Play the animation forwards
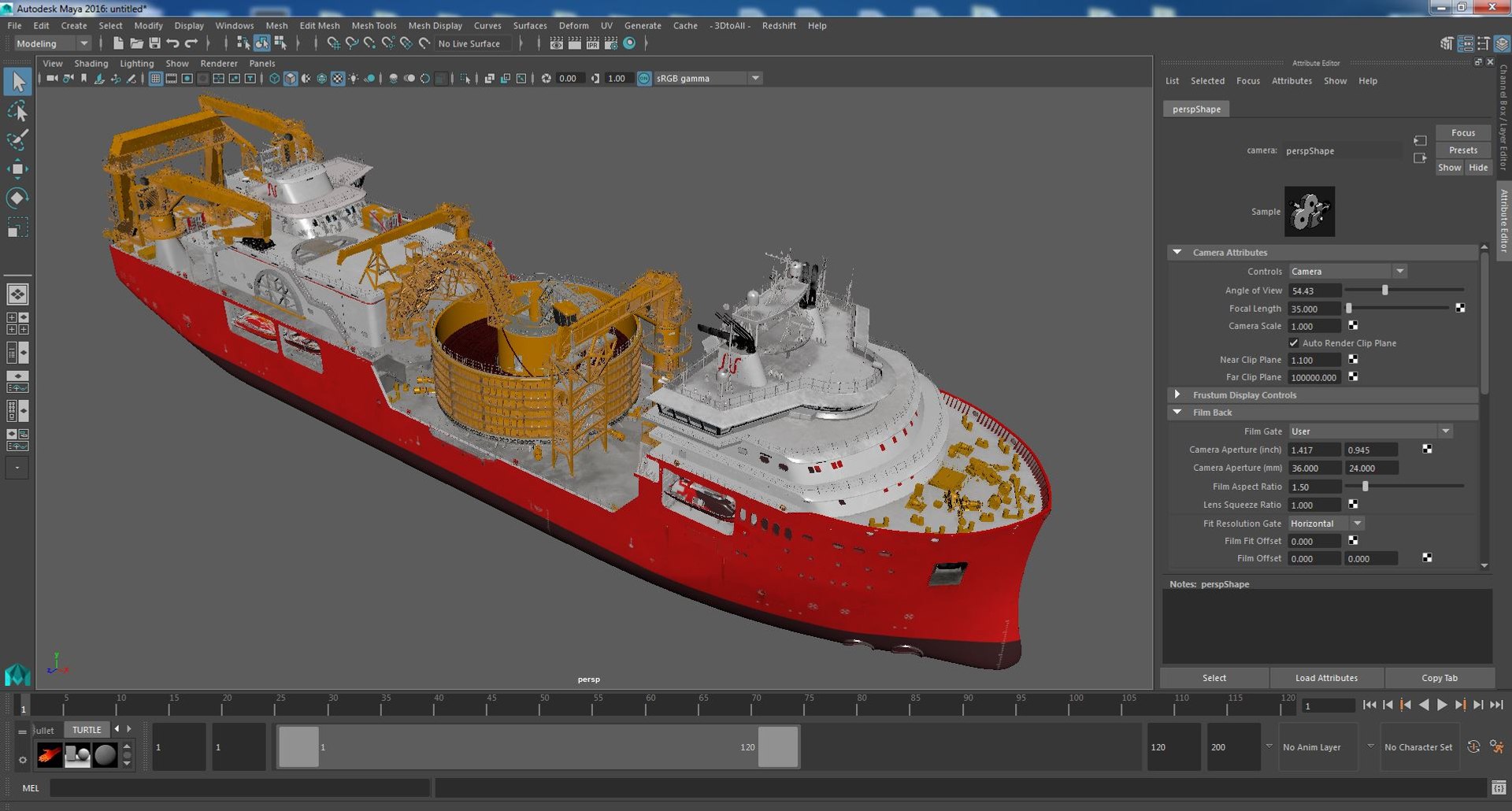 click(1442, 705)
